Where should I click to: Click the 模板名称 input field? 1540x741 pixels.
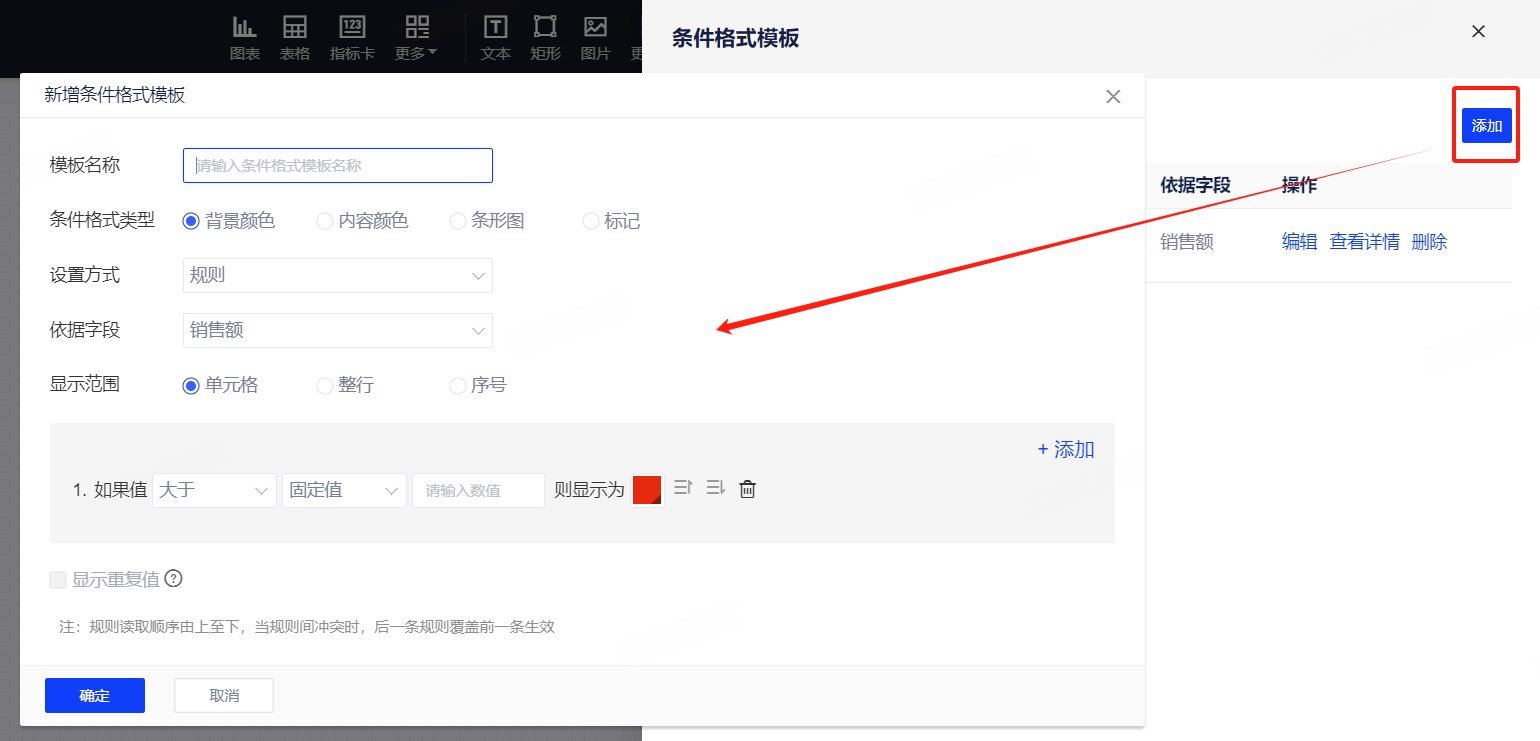coord(337,166)
